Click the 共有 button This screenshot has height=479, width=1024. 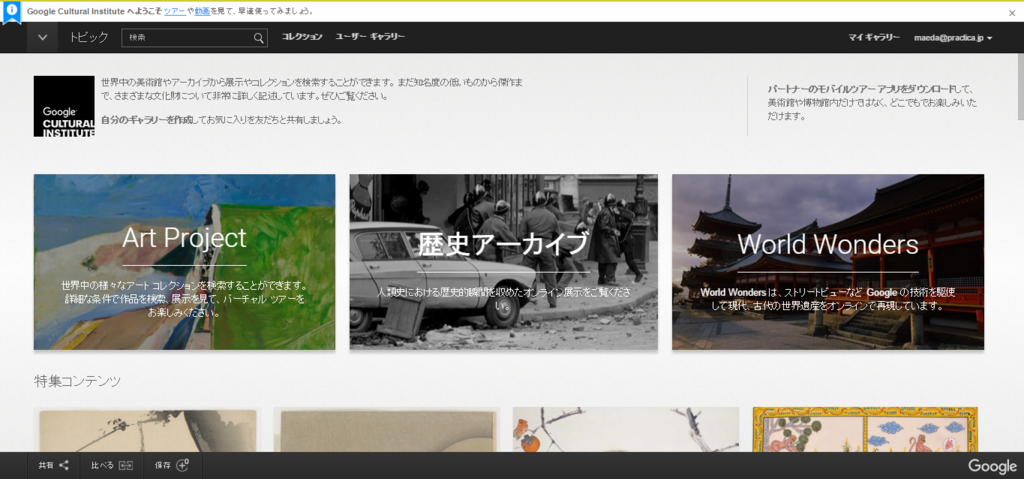[54, 465]
